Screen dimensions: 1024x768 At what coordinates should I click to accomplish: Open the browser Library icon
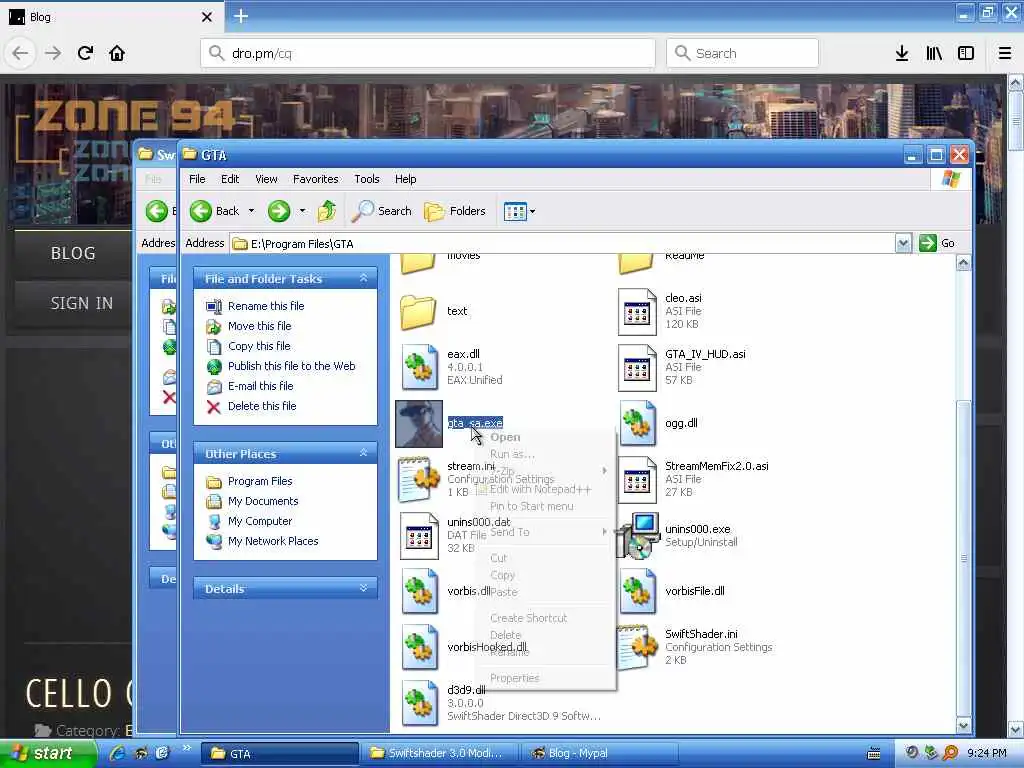[x=934, y=53]
